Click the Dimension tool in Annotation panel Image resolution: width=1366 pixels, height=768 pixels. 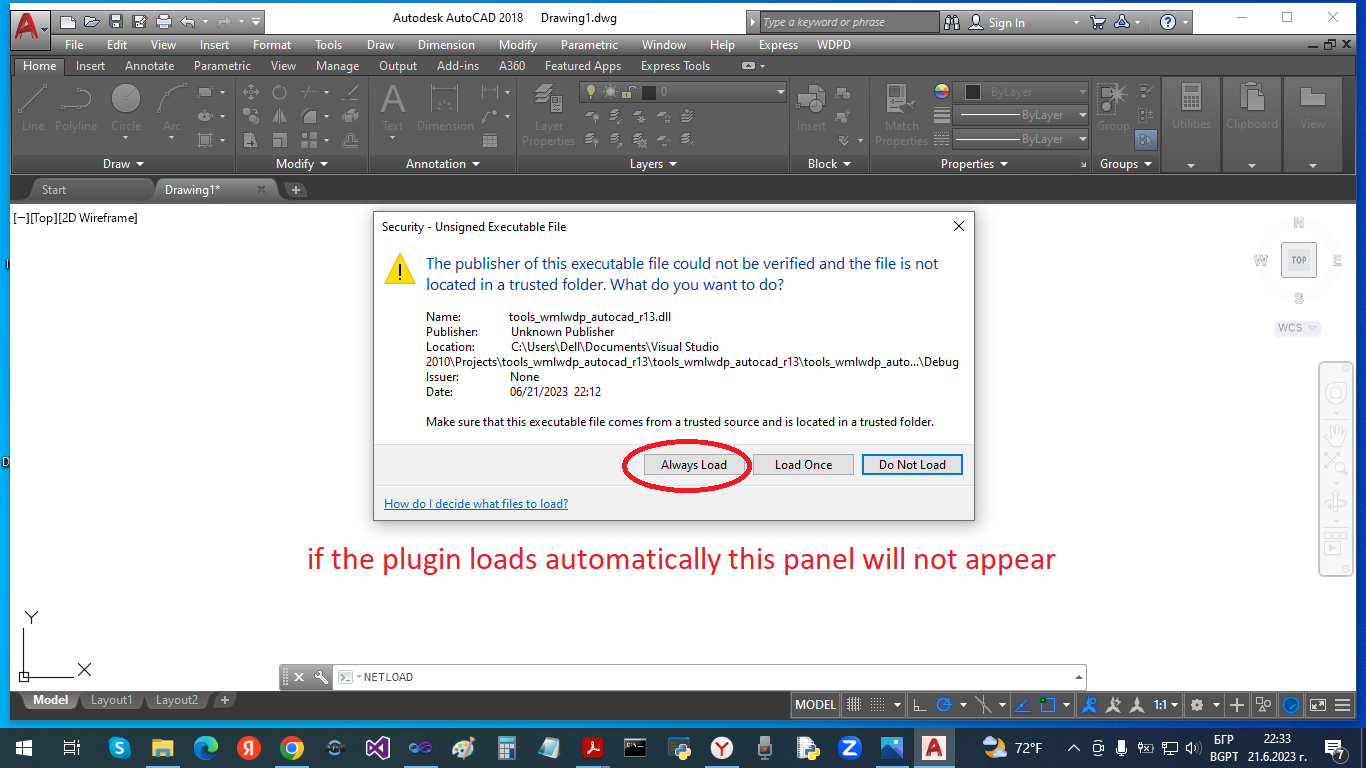click(445, 108)
